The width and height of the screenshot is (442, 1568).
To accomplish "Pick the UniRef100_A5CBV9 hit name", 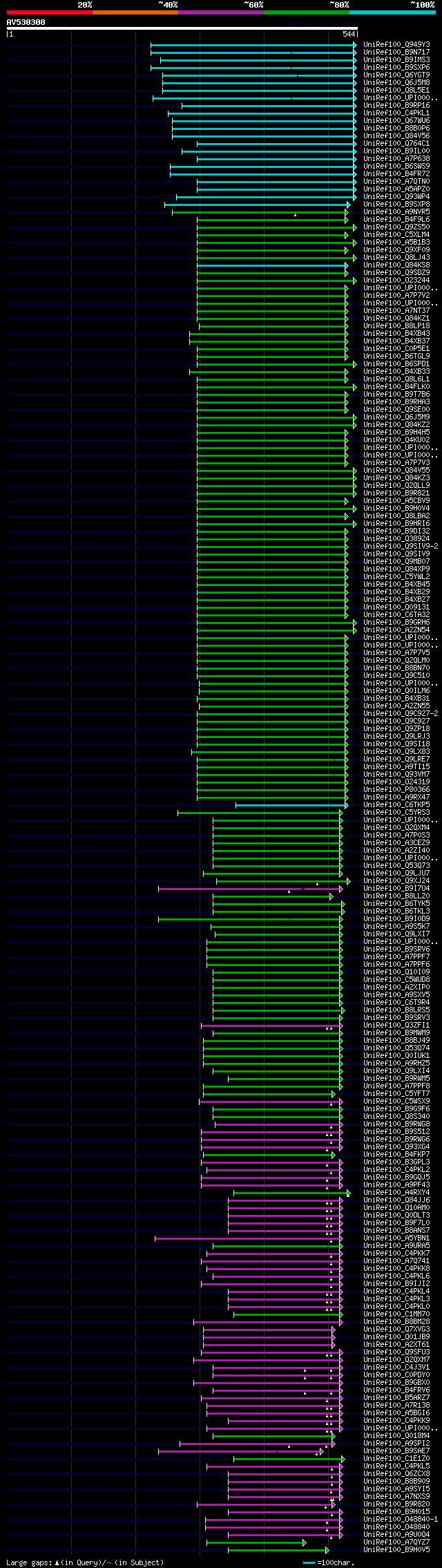I will (x=396, y=500).
